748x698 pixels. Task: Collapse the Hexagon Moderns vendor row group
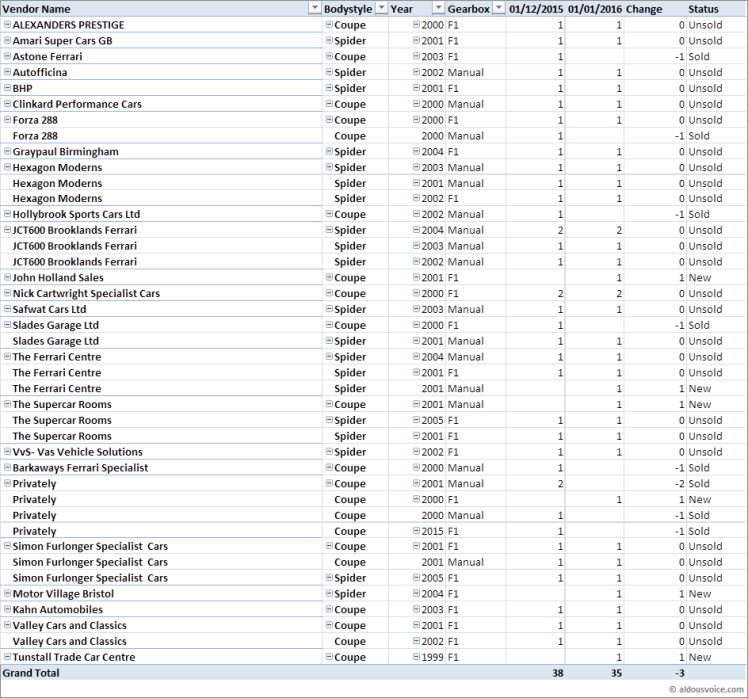click(7, 167)
